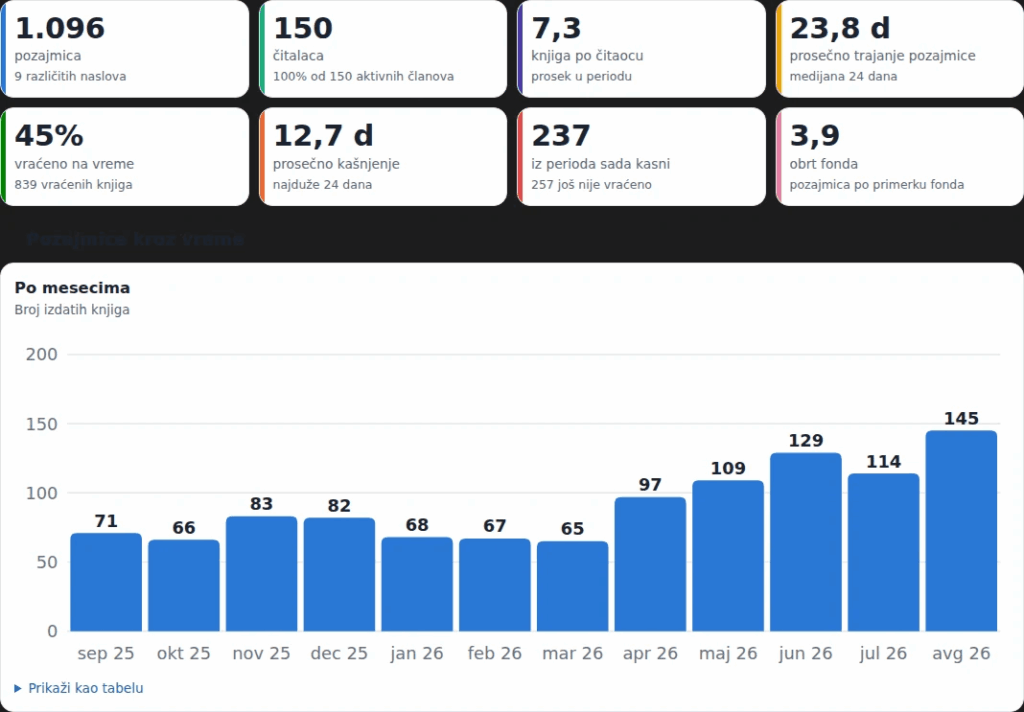Click the '100' y-axis label

click(42, 493)
